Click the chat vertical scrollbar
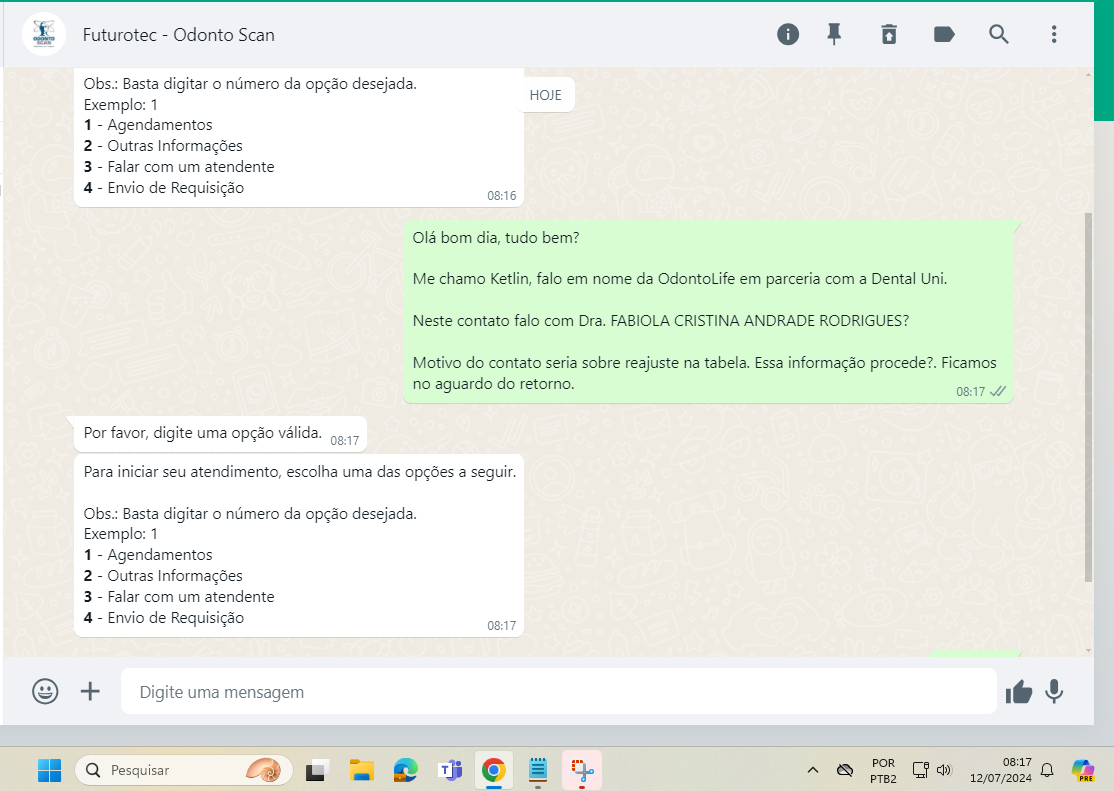The height and width of the screenshot is (791, 1114). (x=1088, y=398)
